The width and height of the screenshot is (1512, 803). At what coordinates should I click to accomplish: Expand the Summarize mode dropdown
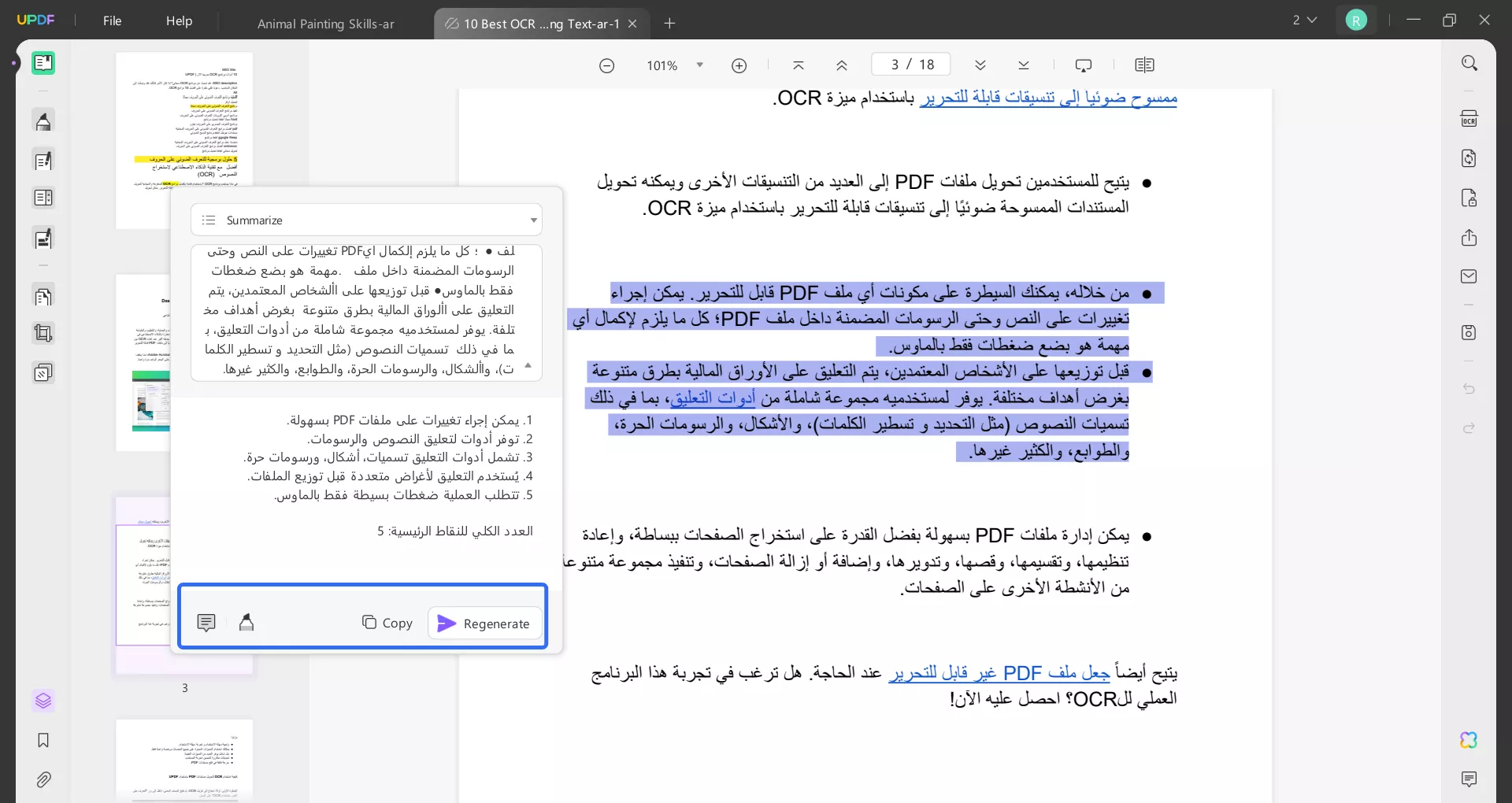366,220
